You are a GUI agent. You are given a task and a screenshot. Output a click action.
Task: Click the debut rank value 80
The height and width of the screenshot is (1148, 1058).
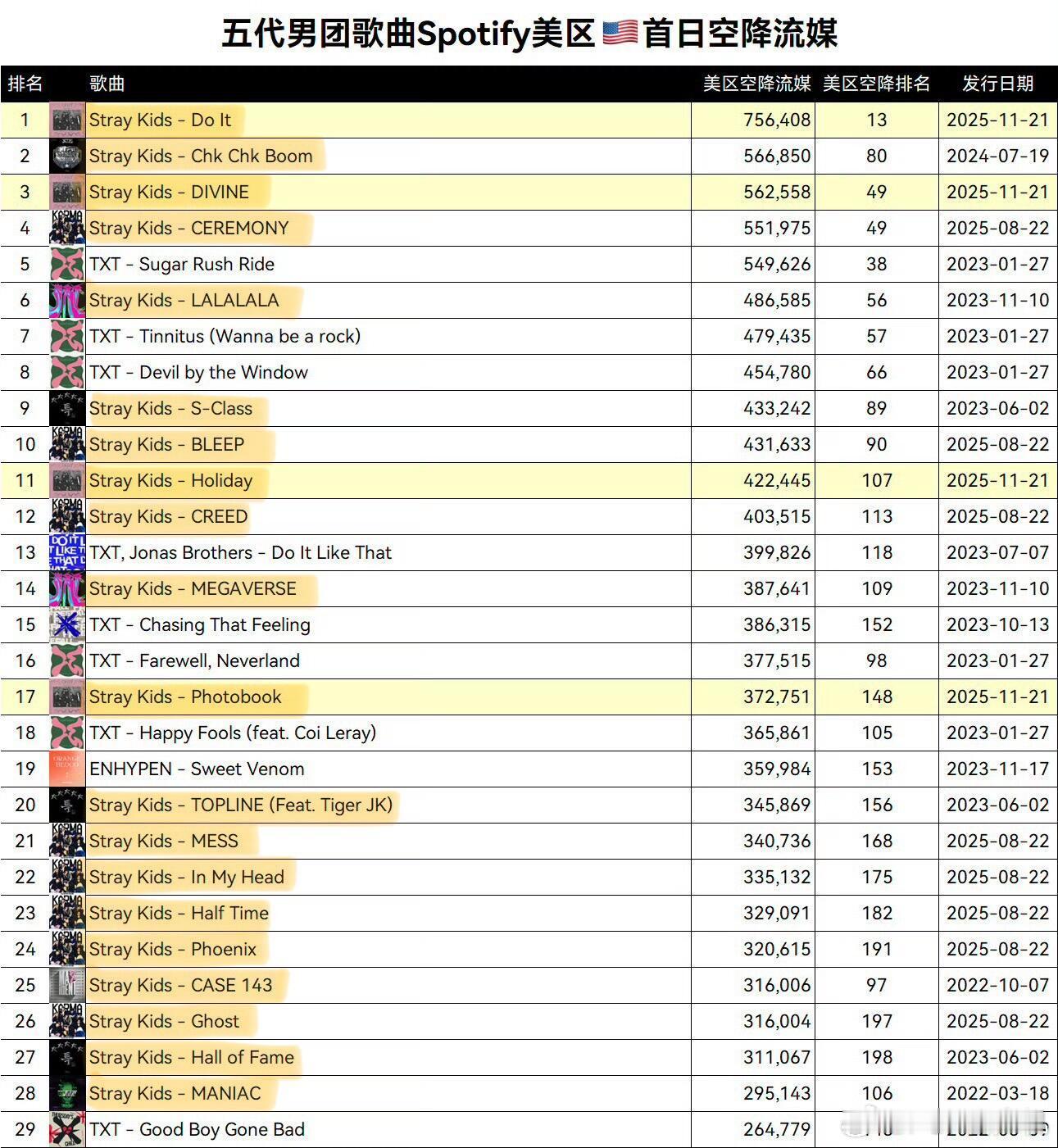[877, 156]
